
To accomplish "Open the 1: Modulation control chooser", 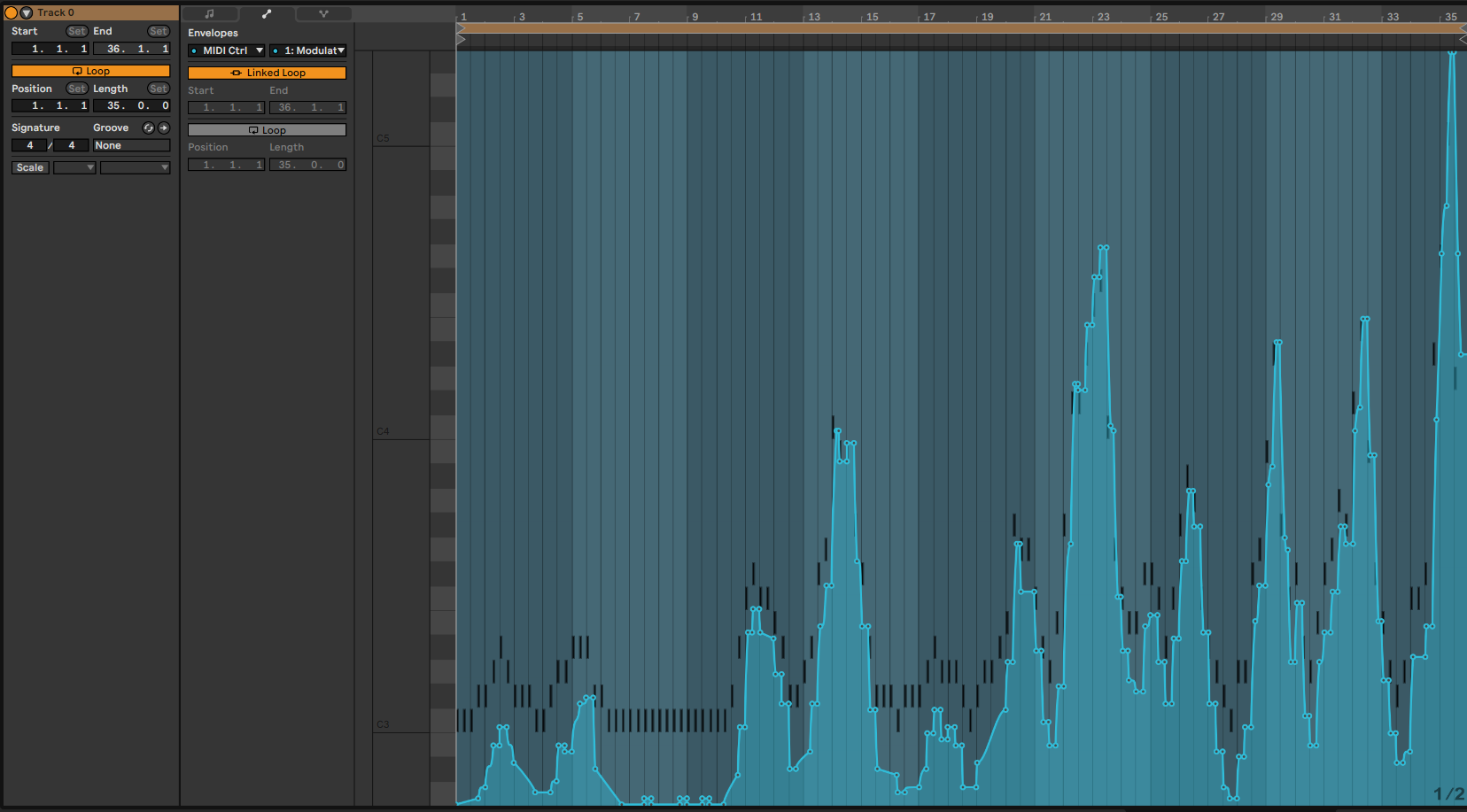I will 307,50.
